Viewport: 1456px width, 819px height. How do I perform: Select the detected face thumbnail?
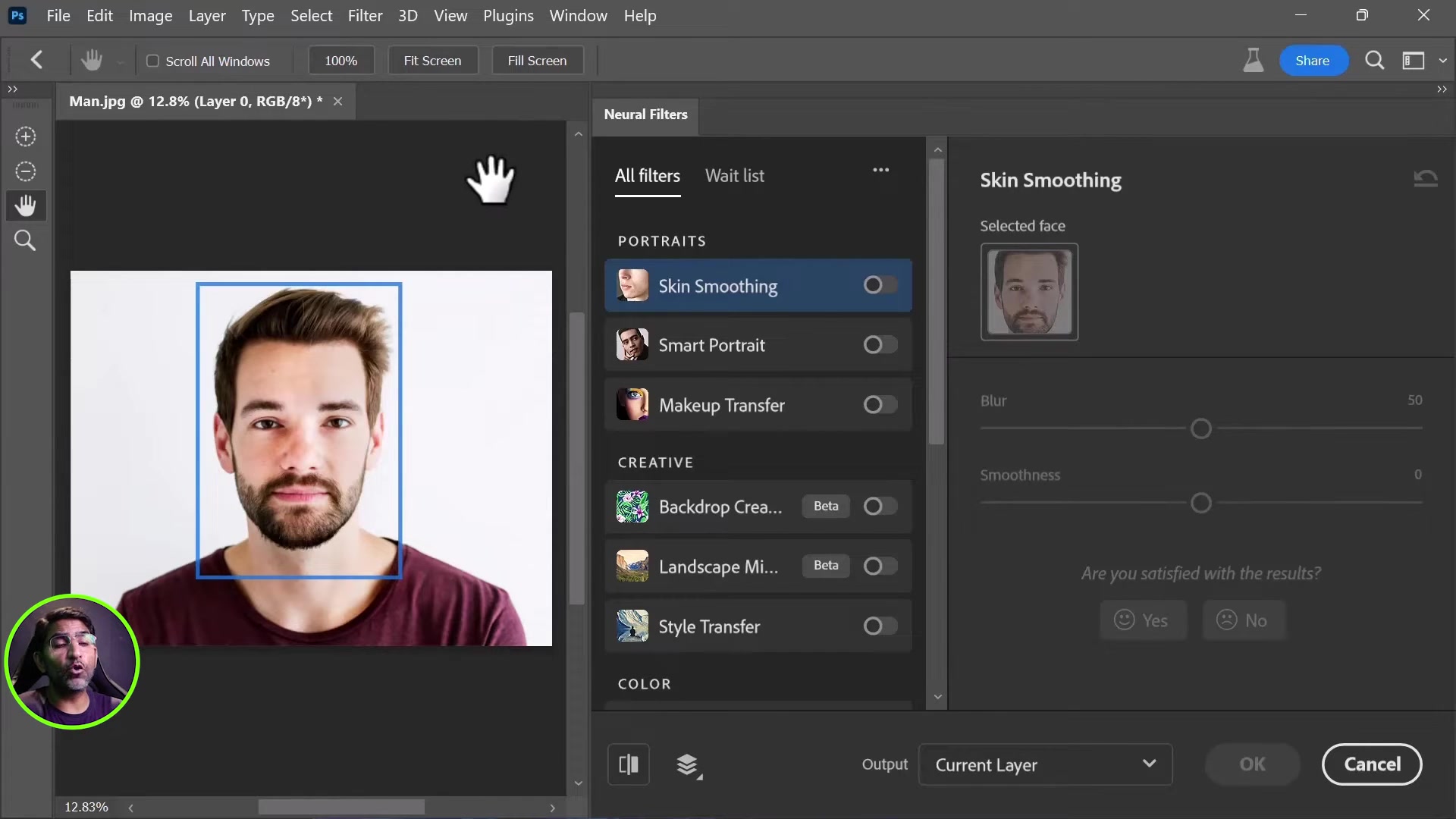pos(1029,292)
